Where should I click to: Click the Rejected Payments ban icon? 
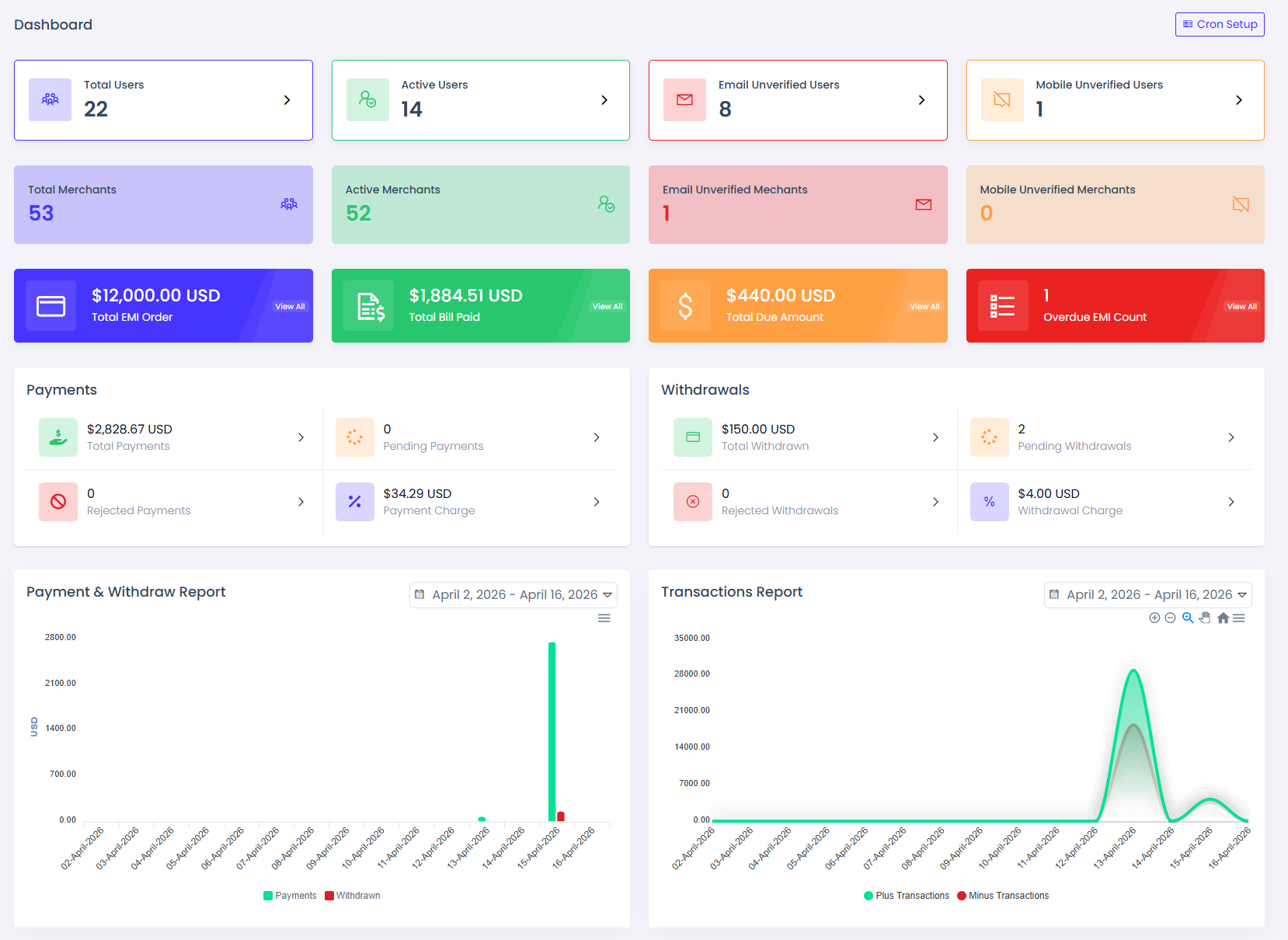click(58, 502)
